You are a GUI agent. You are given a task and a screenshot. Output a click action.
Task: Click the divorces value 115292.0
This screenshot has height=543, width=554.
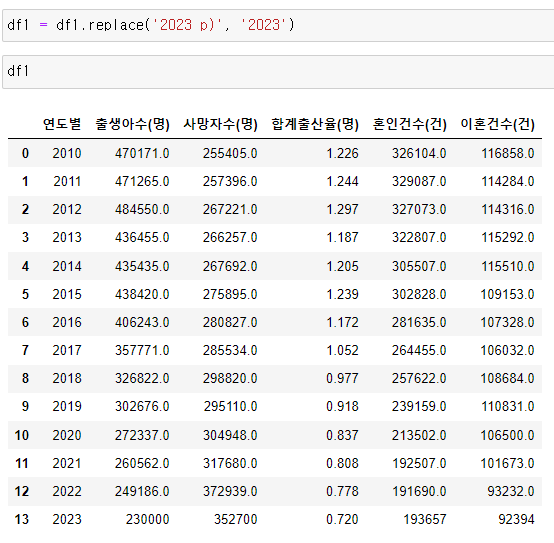(x=508, y=237)
